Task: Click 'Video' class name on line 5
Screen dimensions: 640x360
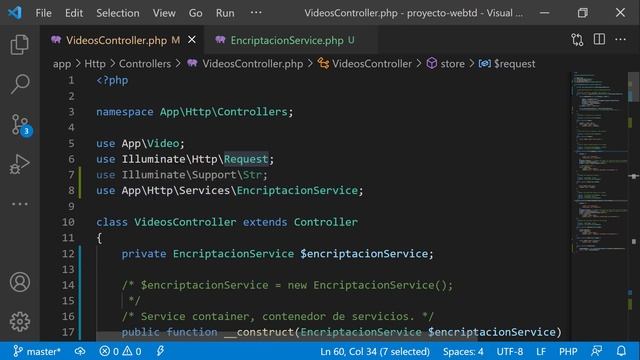Action: [x=163, y=143]
